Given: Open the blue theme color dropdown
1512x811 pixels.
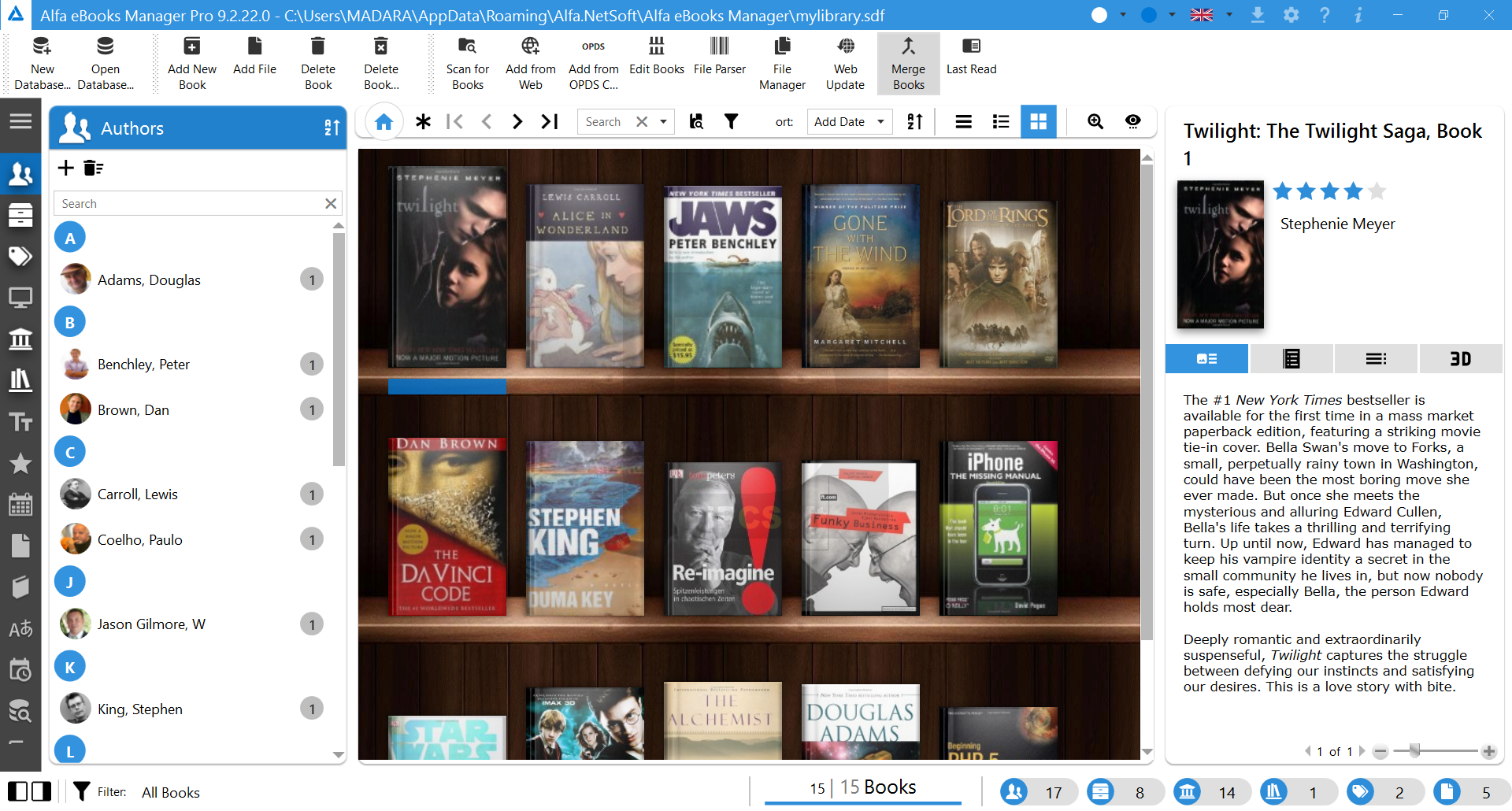Looking at the screenshot, I should pos(1172,15).
